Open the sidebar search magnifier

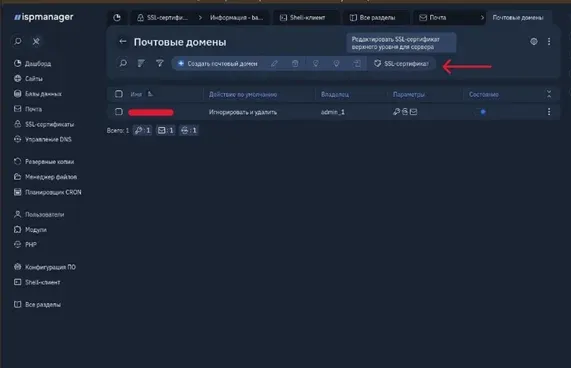point(17,41)
